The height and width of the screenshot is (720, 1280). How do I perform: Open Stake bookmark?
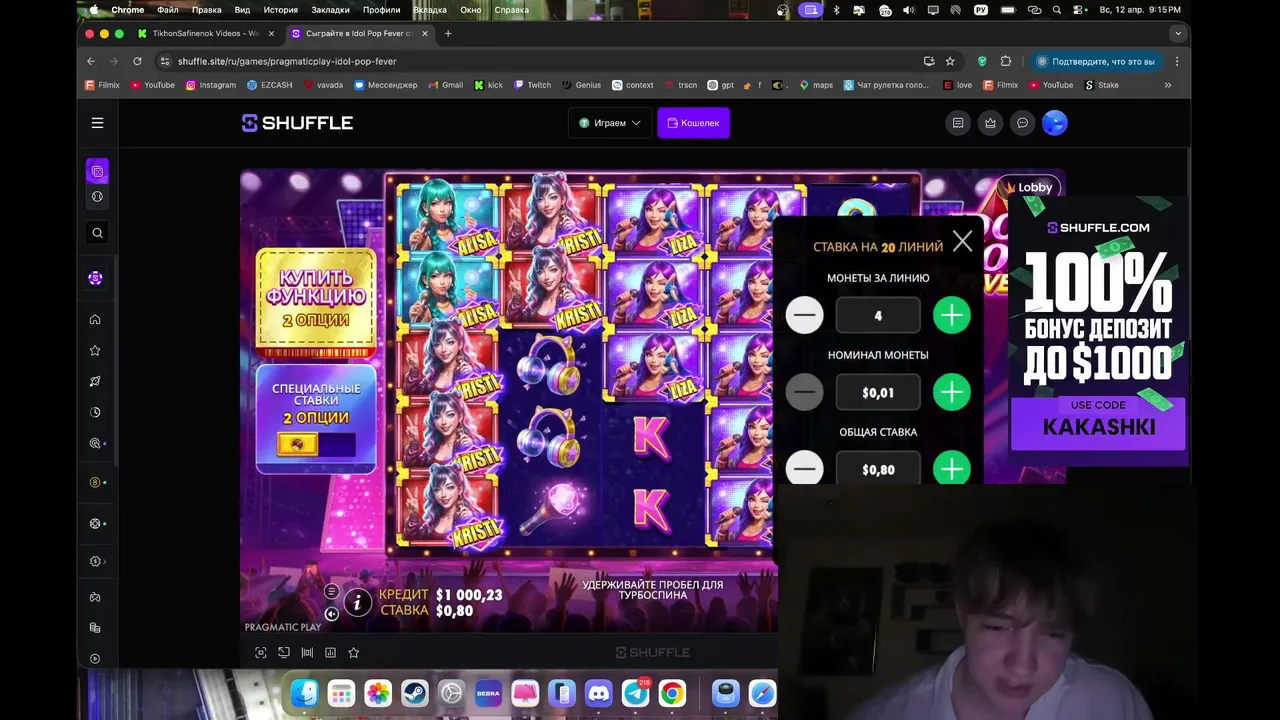point(1102,85)
